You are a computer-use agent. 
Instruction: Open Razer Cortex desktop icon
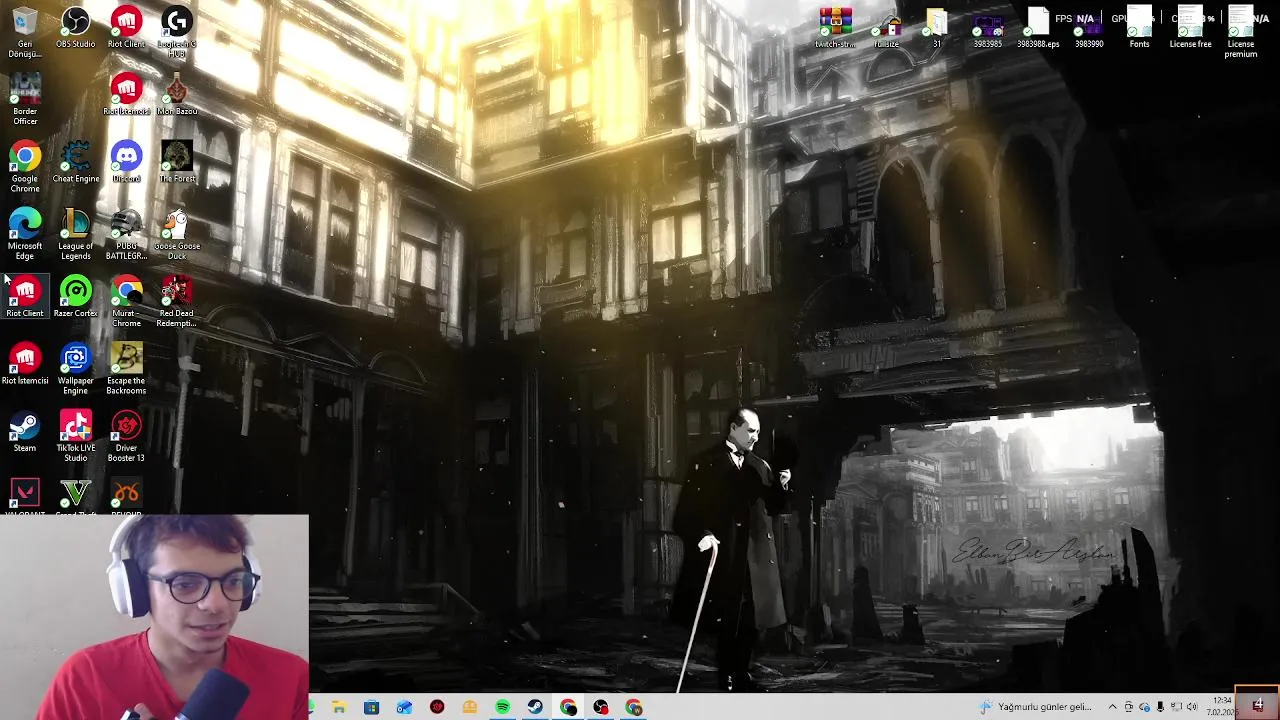click(76, 297)
